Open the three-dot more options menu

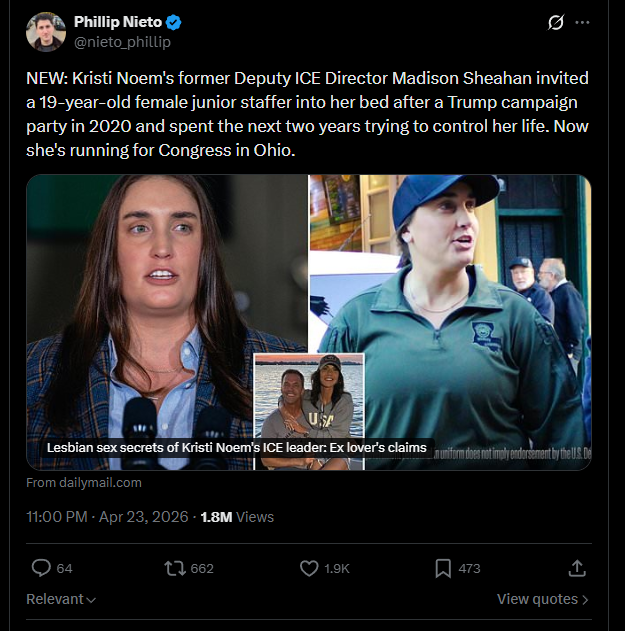point(582,22)
